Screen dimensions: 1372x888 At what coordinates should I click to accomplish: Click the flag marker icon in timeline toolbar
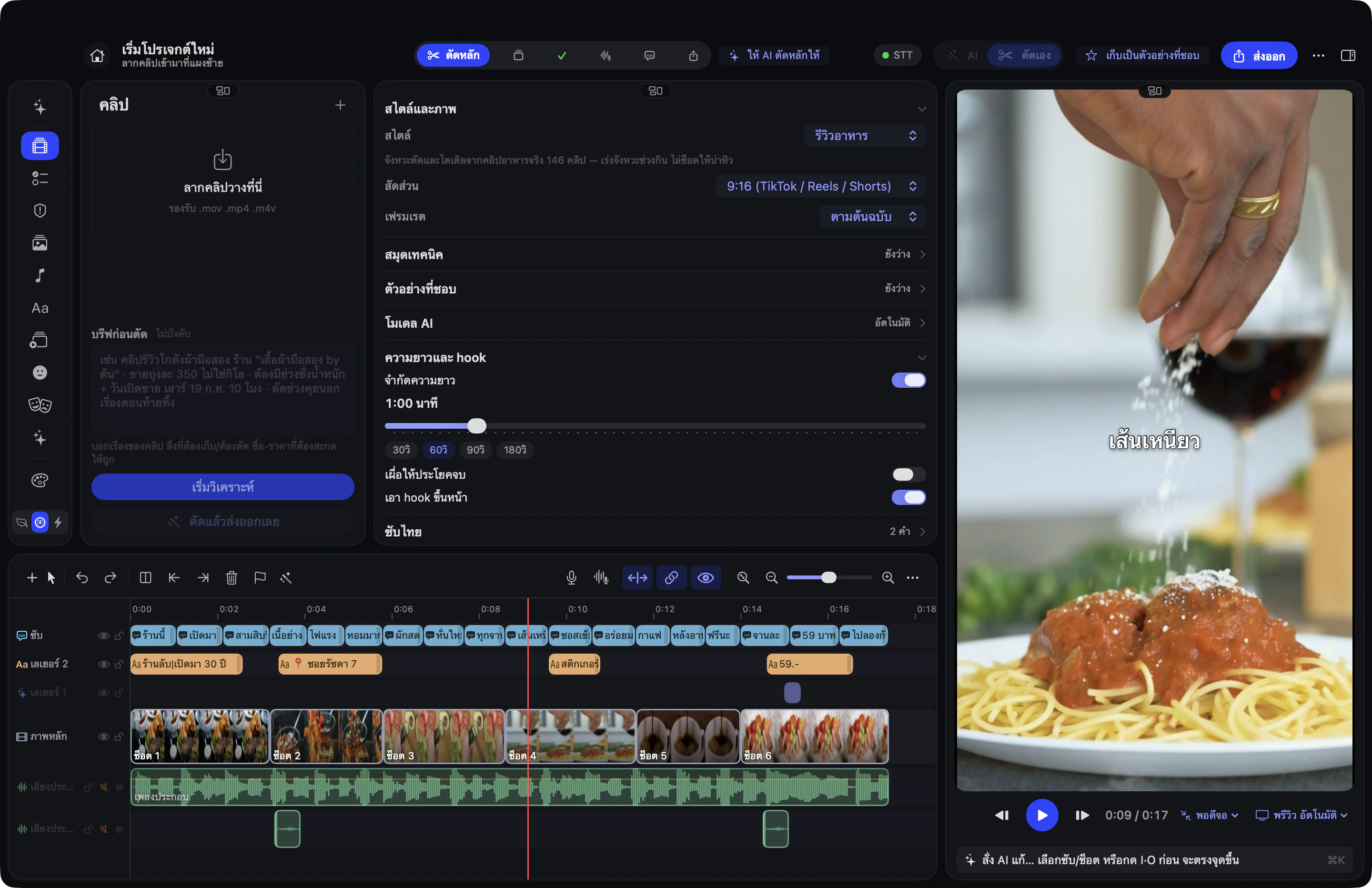(x=260, y=577)
